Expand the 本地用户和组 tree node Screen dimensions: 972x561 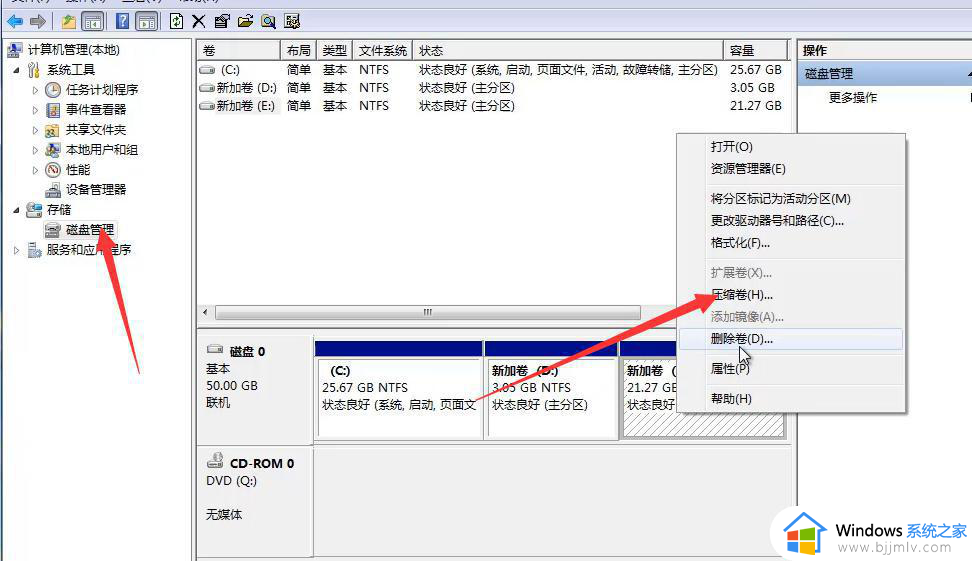click(35, 149)
